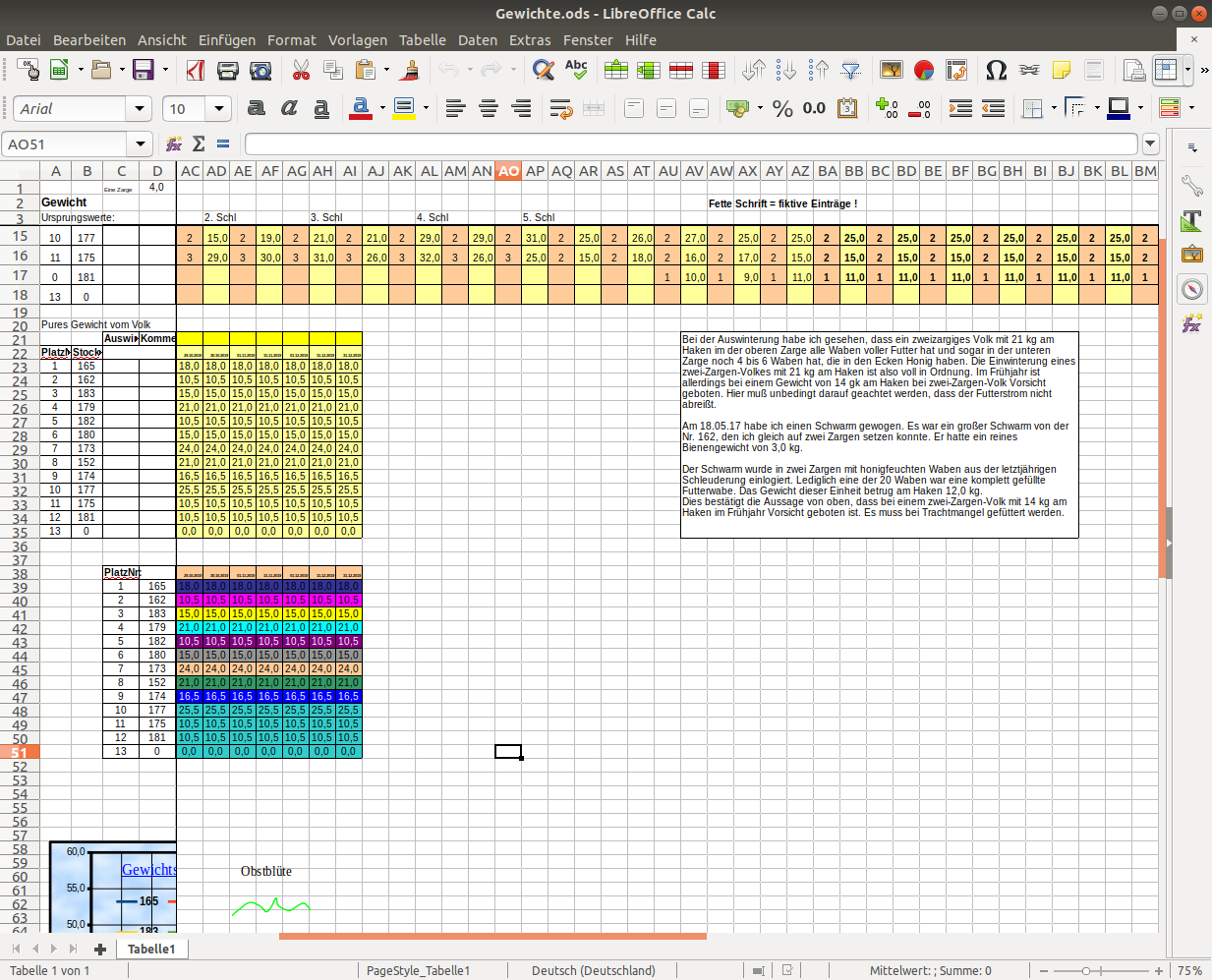Toggle italic text formatting
Viewport: 1212px width, 980px height.
pyautogui.click(x=289, y=108)
